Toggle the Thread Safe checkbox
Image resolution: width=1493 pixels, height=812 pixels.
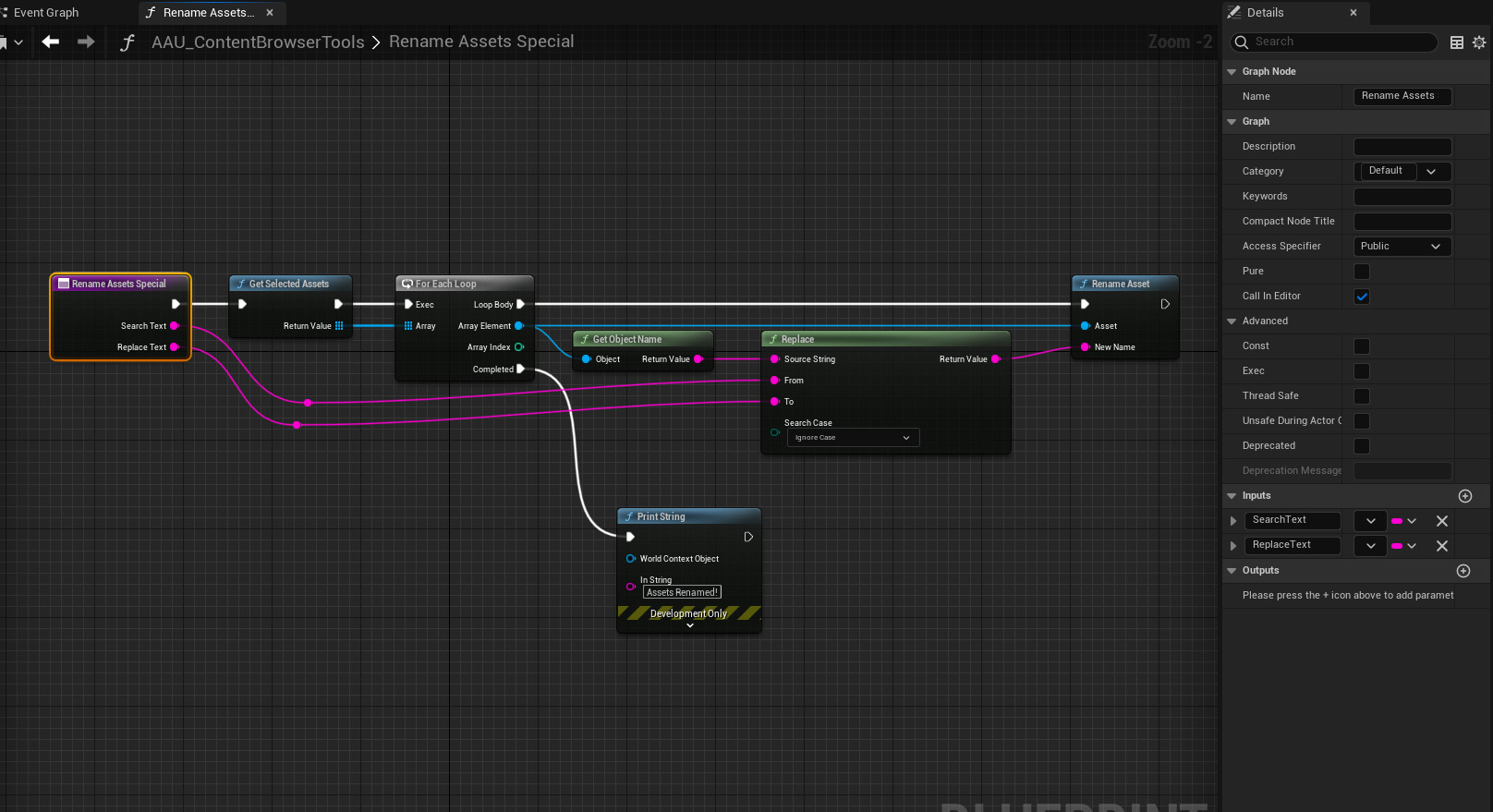pyautogui.click(x=1362, y=395)
